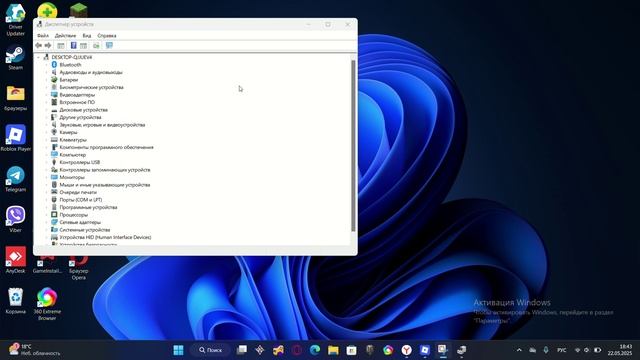Expand the Дисковые устройства node arrow
Image resolution: width=640 pixels, height=360 pixels.
coord(47,110)
